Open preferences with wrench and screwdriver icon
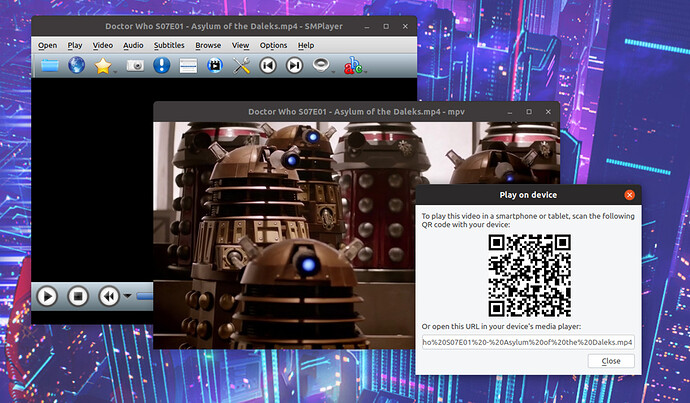The height and width of the screenshot is (403, 690). pos(241,66)
